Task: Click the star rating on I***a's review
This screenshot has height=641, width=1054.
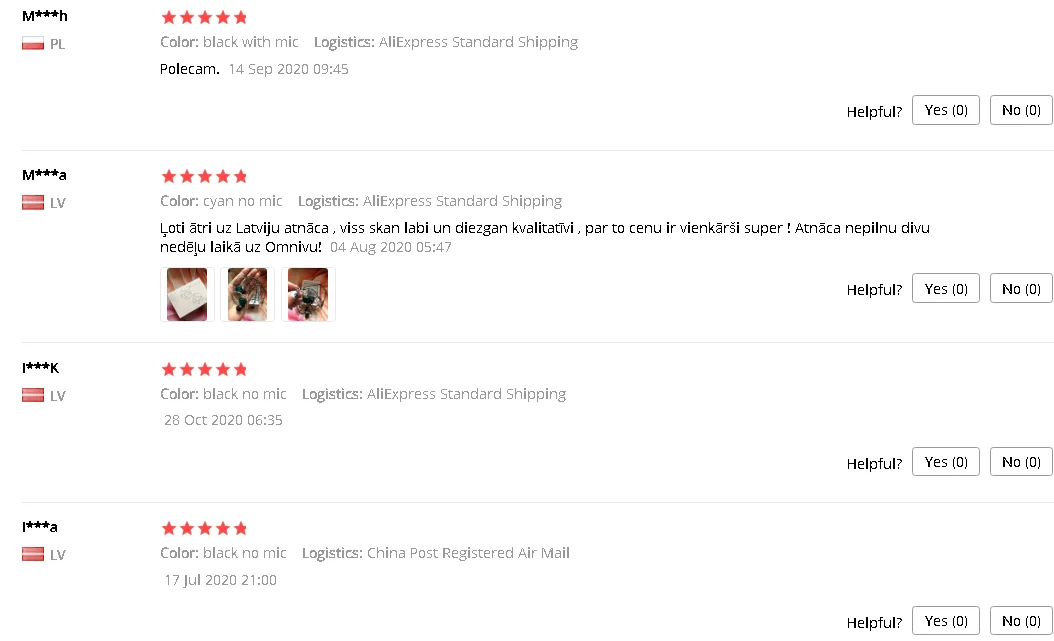Action: tap(204, 529)
